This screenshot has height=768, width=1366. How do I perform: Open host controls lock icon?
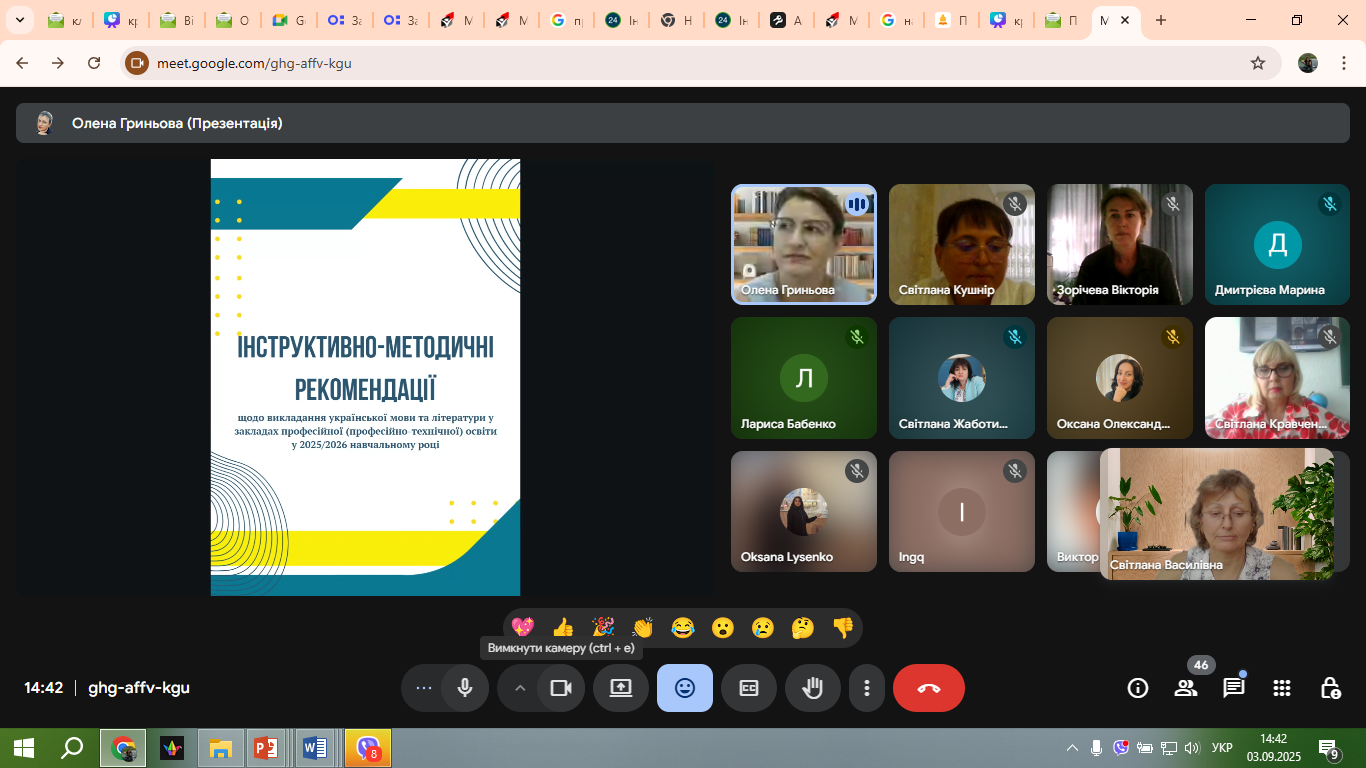[x=1330, y=688]
